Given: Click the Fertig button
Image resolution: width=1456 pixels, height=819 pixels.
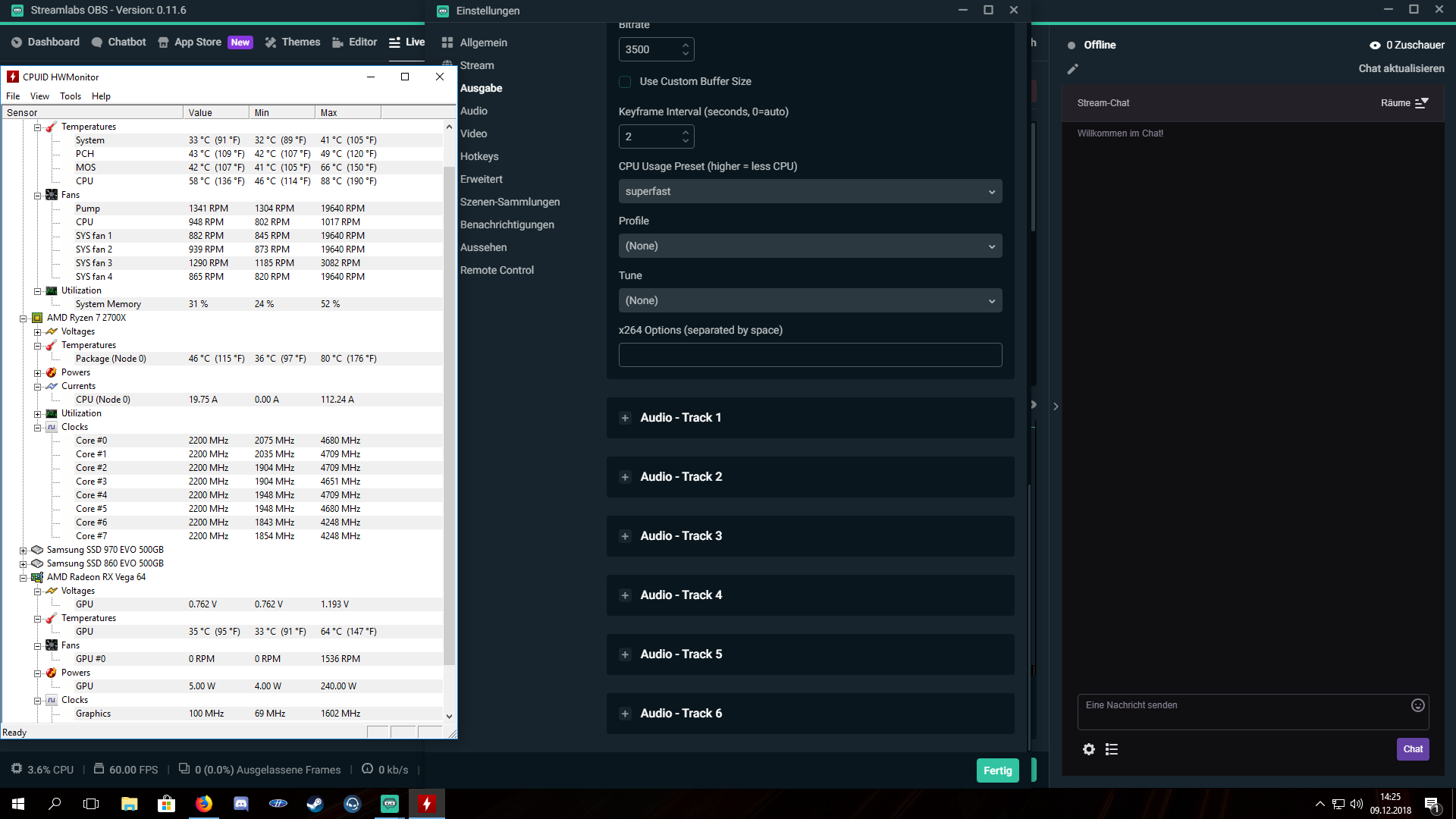Looking at the screenshot, I should pos(997,770).
